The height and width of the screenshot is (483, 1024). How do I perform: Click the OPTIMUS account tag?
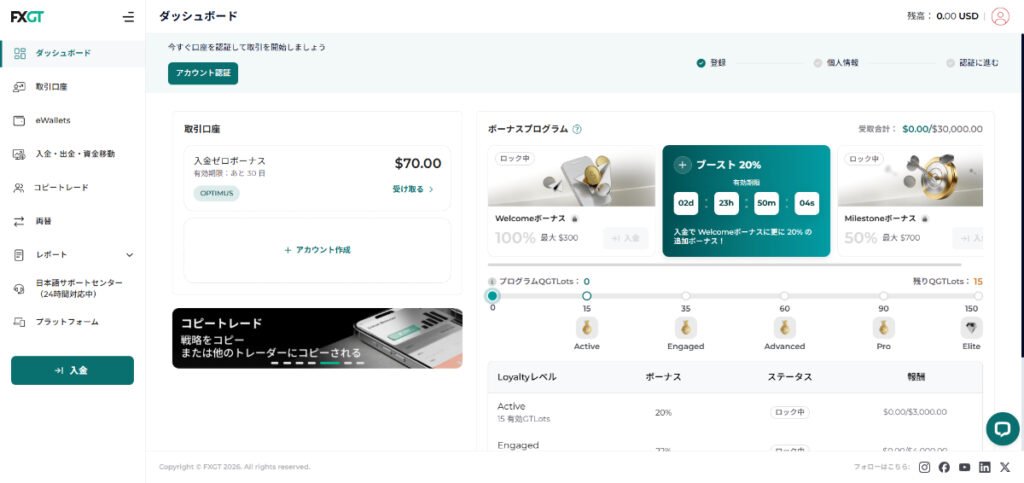pos(216,193)
